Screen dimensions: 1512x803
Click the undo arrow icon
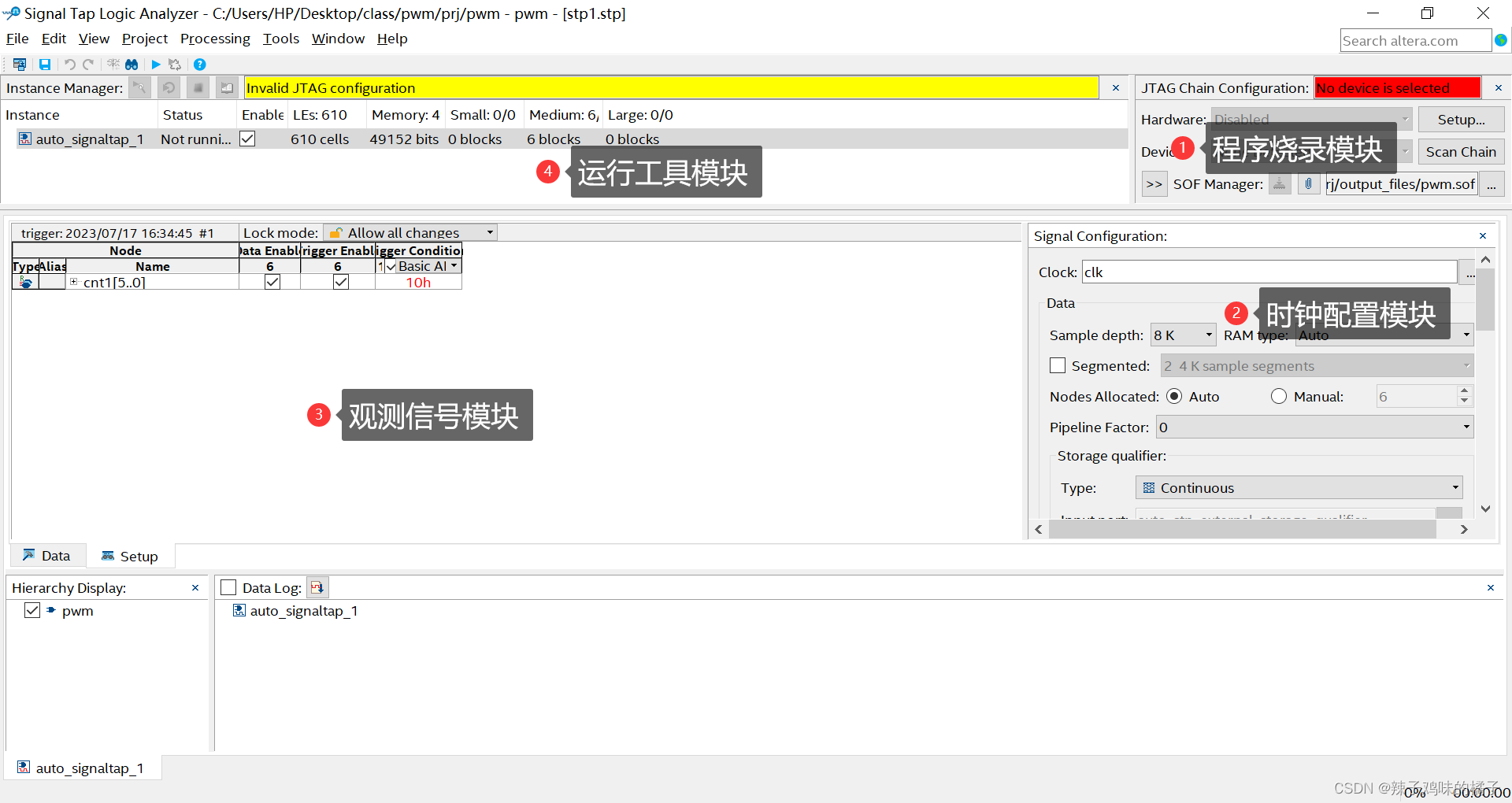69,65
